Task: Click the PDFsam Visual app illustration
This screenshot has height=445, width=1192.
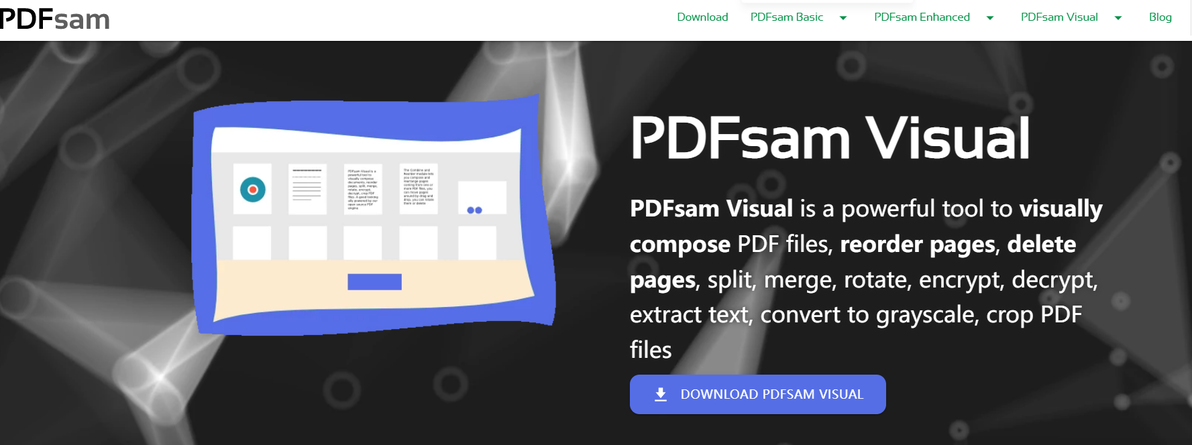Action: click(376, 215)
